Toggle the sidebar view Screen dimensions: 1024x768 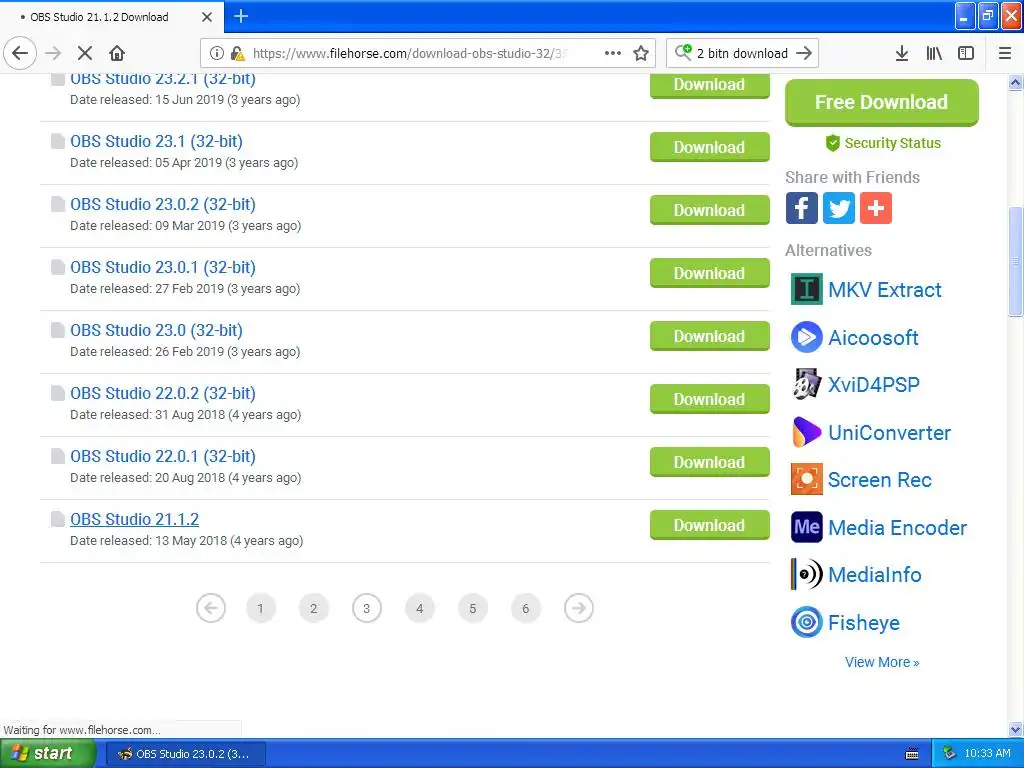click(x=966, y=53)
